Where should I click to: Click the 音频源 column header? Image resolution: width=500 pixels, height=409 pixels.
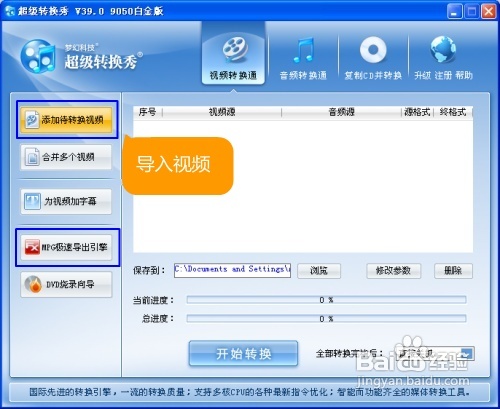(341, 112)
